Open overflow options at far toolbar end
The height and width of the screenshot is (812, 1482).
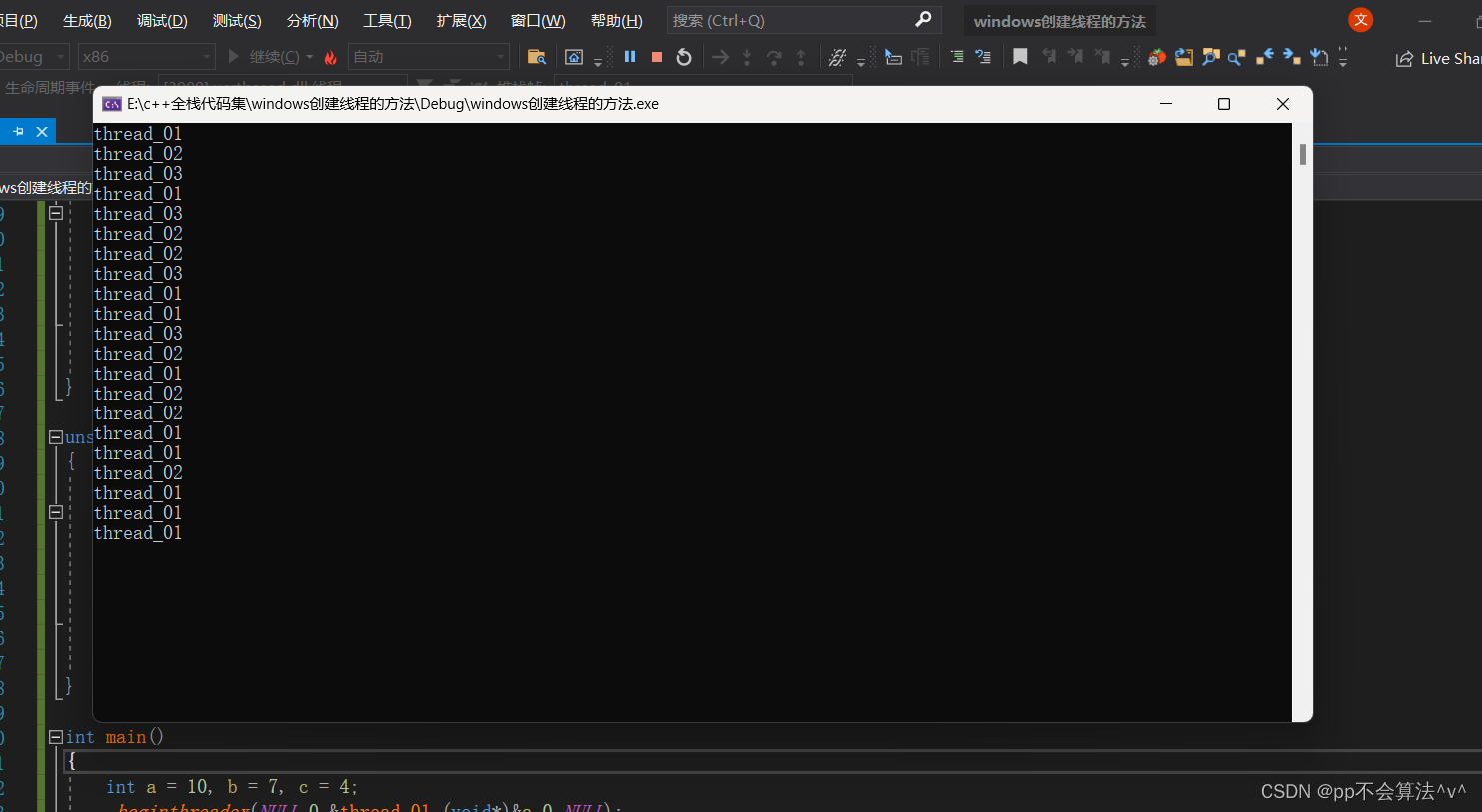[x=1343, y=58]
